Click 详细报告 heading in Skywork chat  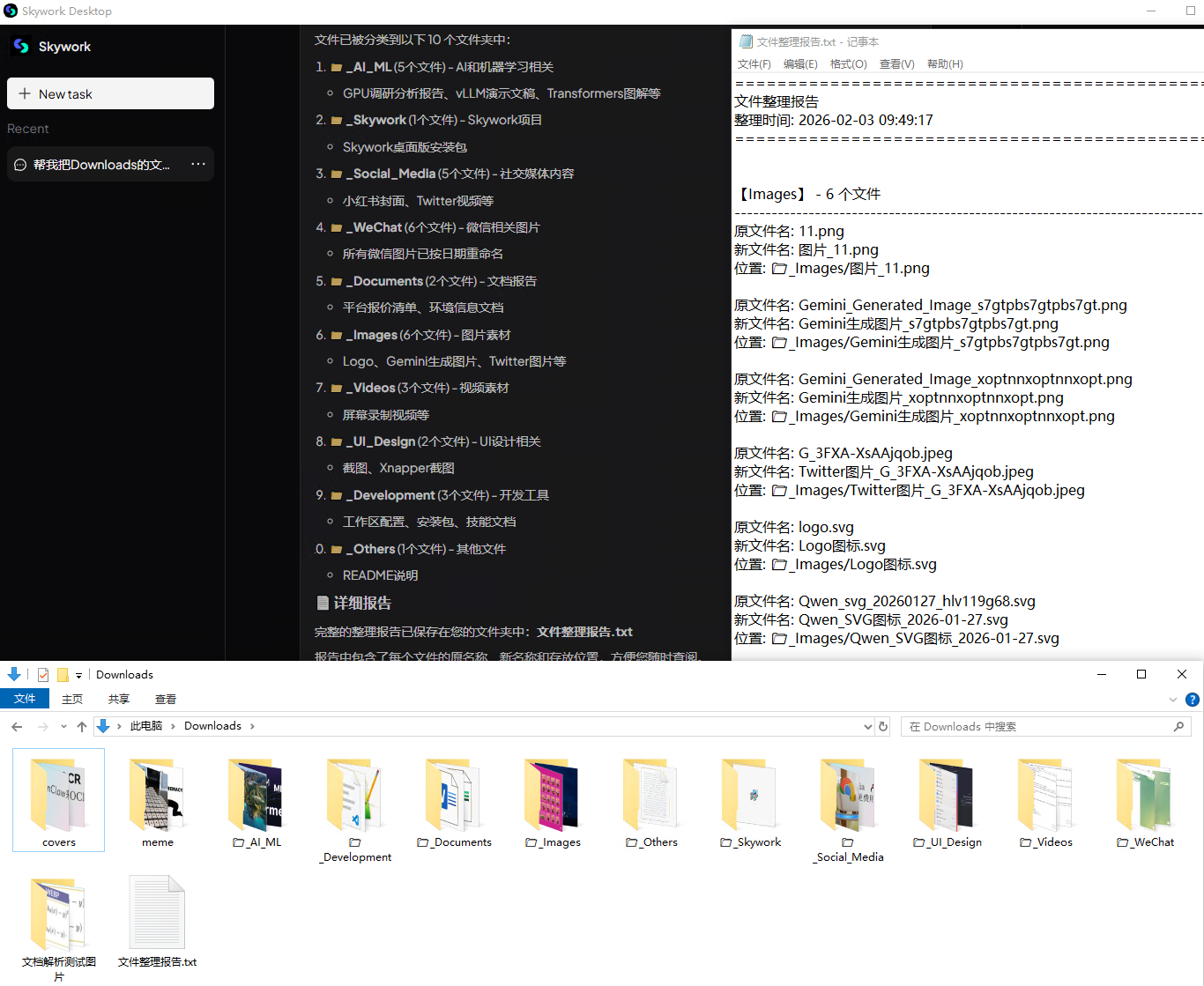pyautogui.click(x=362, y=603)
